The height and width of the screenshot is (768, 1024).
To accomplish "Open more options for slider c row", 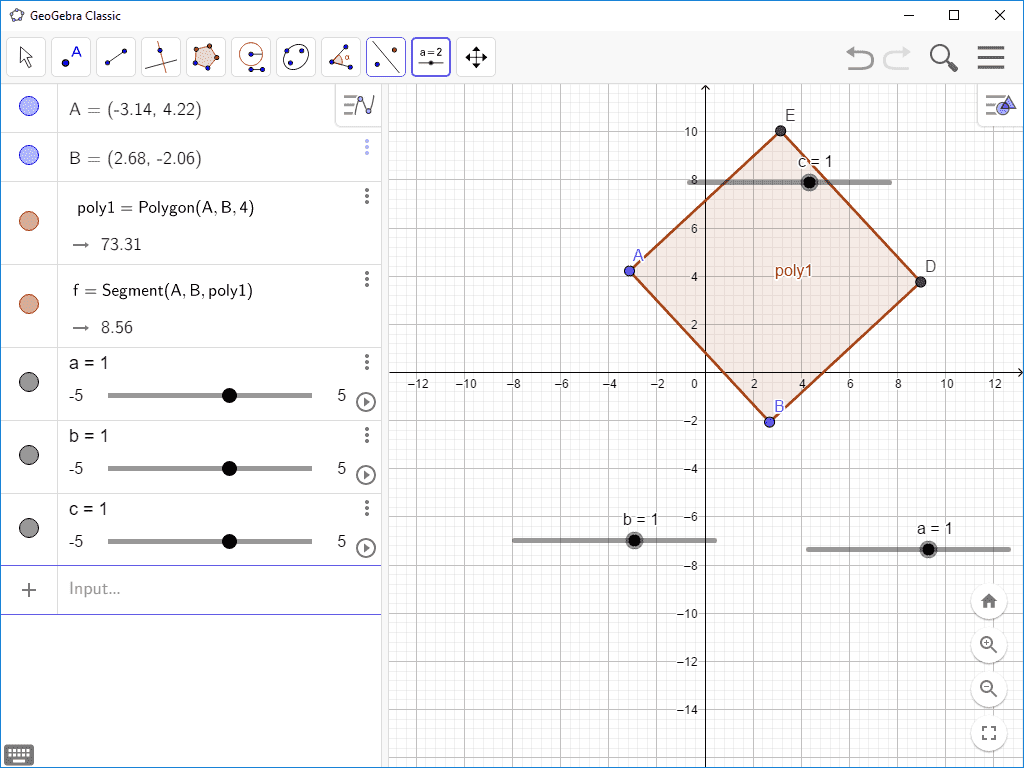I will pyautogui.click(x=367, y=507).
